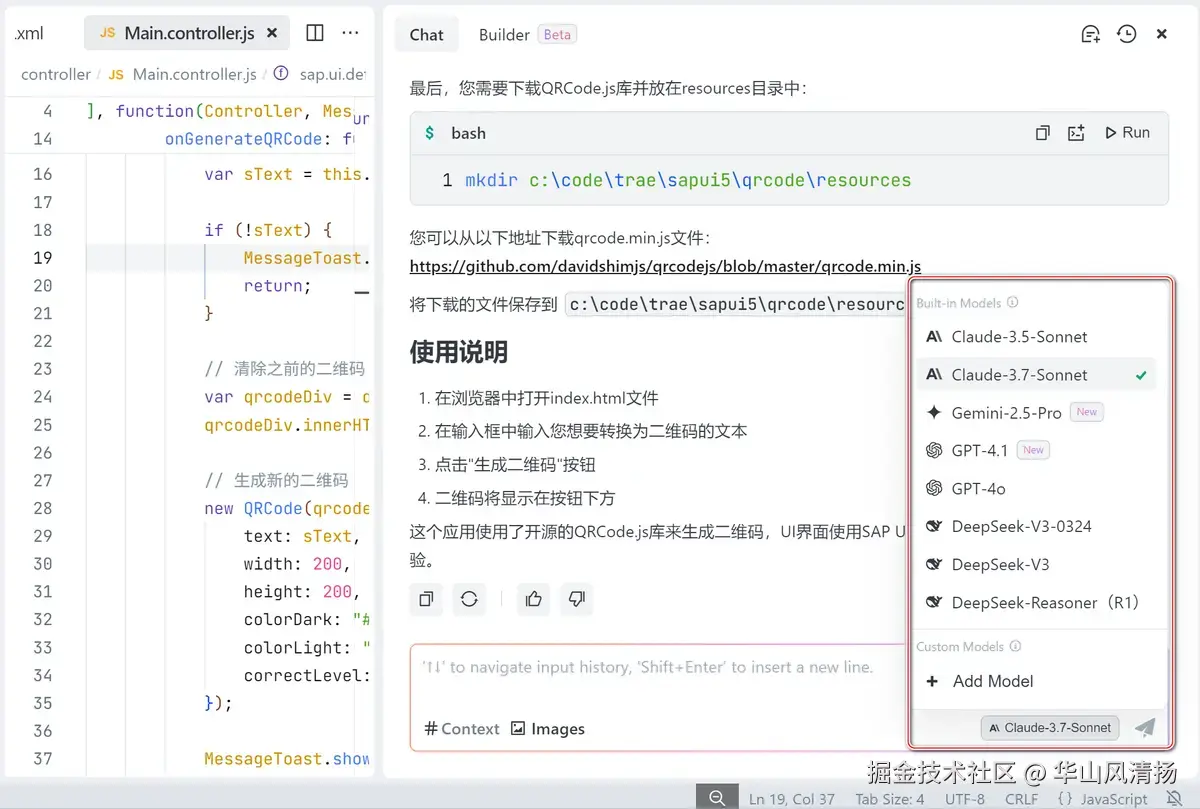The width and height of the screenshot is (1200, 809).
Task: Click sap.ui.de breadcrumb symbol
Action: (321, 74)
